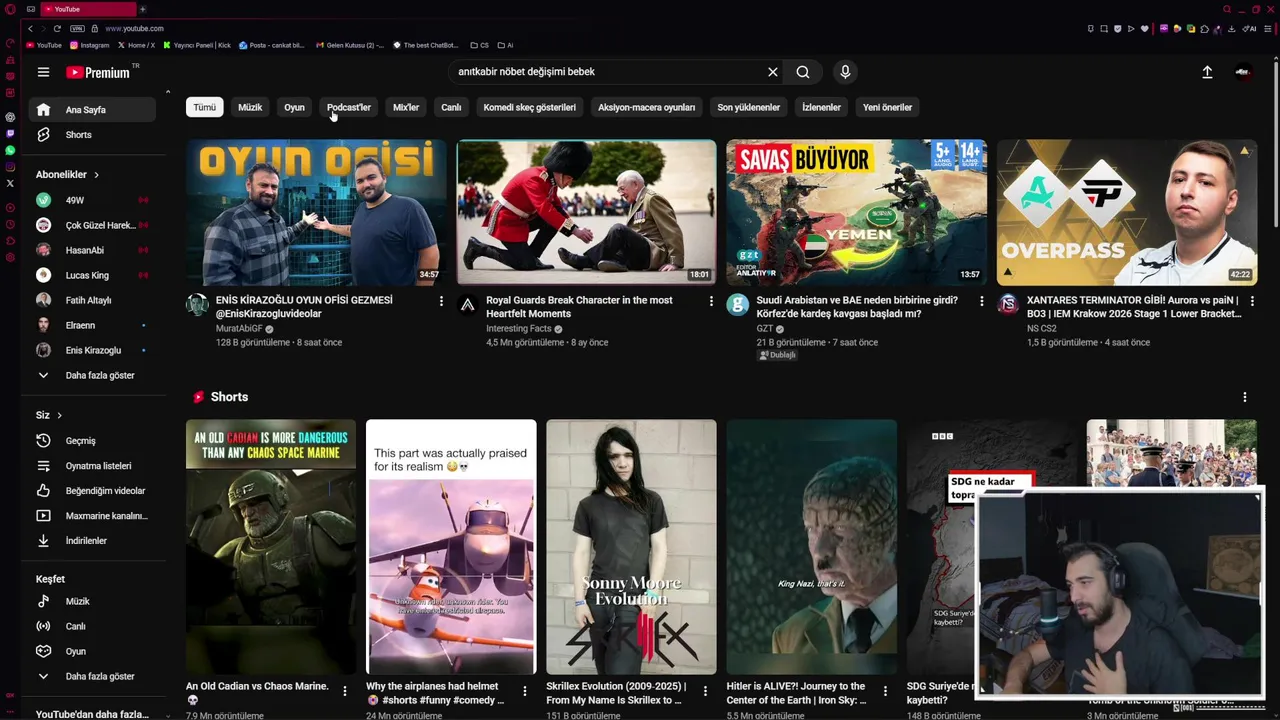The image size is (1280, 720).
Task: Open the hamburger guide menu
Action: click(x=43, y=72)
